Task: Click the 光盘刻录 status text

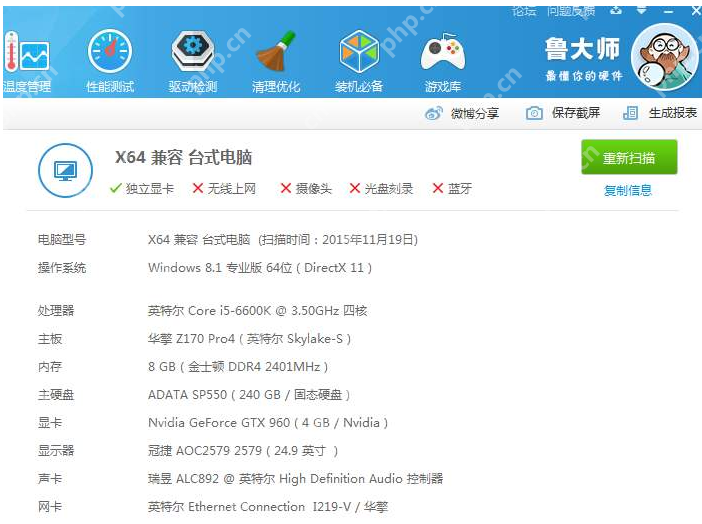Action: click(389, 189)
